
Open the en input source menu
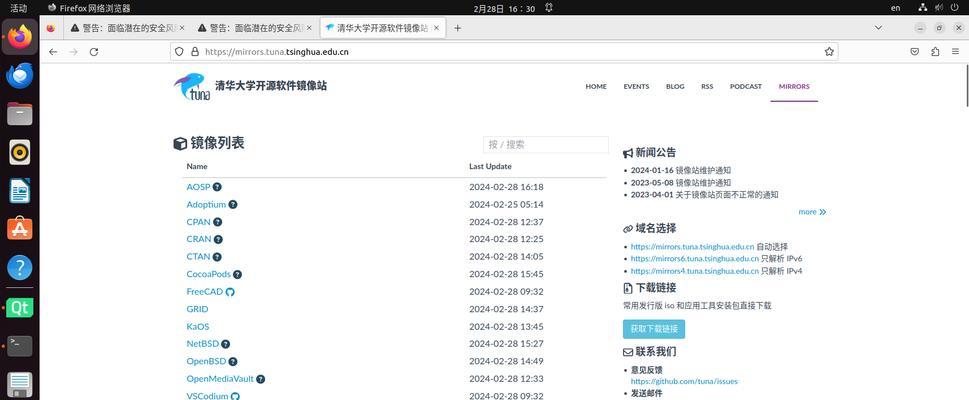[x=895, y=8]
